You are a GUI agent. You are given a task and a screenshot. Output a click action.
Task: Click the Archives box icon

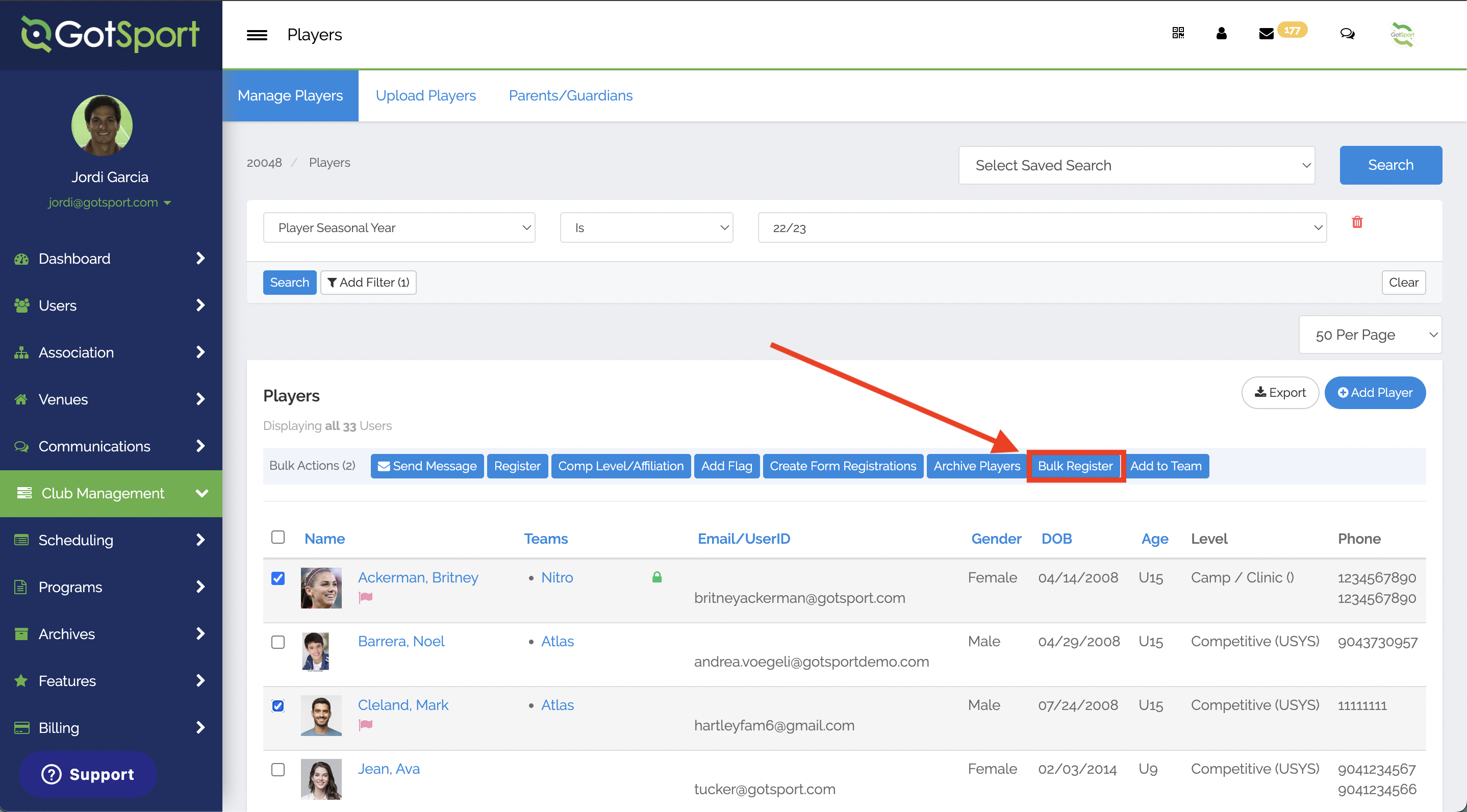click(21, 635)
